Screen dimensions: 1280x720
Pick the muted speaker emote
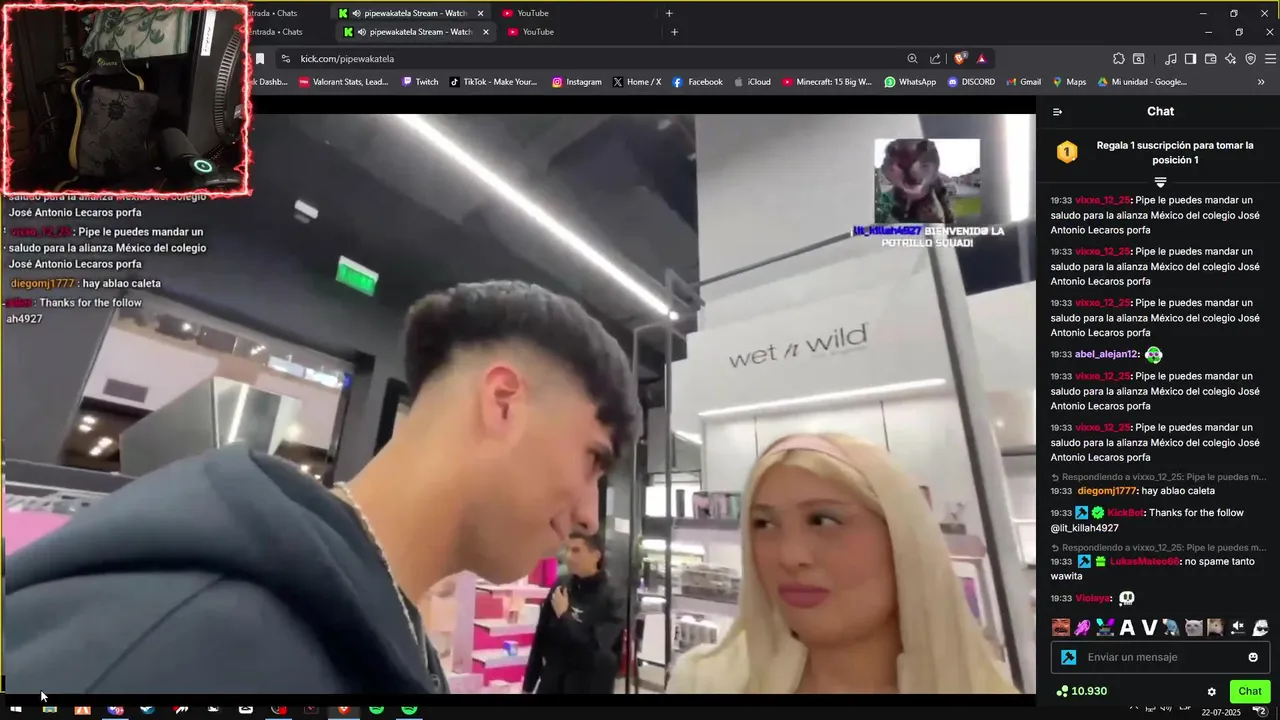pos(1238,628)
